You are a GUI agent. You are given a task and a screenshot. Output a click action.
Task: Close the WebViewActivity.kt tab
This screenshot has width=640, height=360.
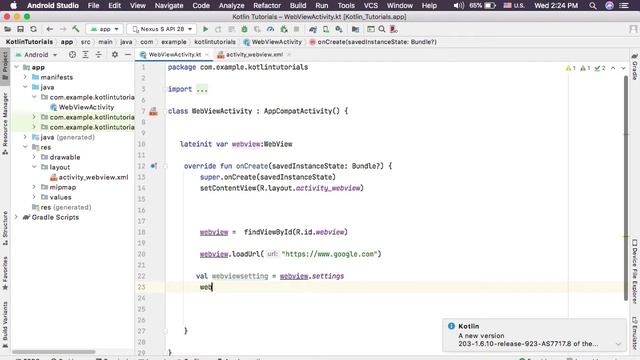[207, 54]
